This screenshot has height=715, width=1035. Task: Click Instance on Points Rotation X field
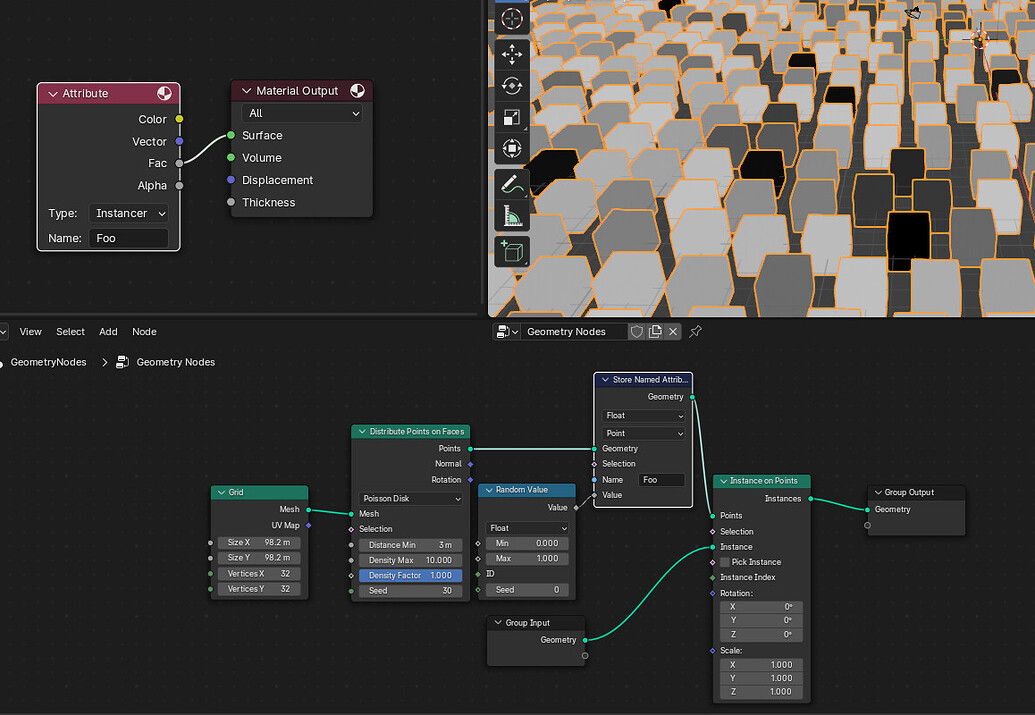[761, 607]
